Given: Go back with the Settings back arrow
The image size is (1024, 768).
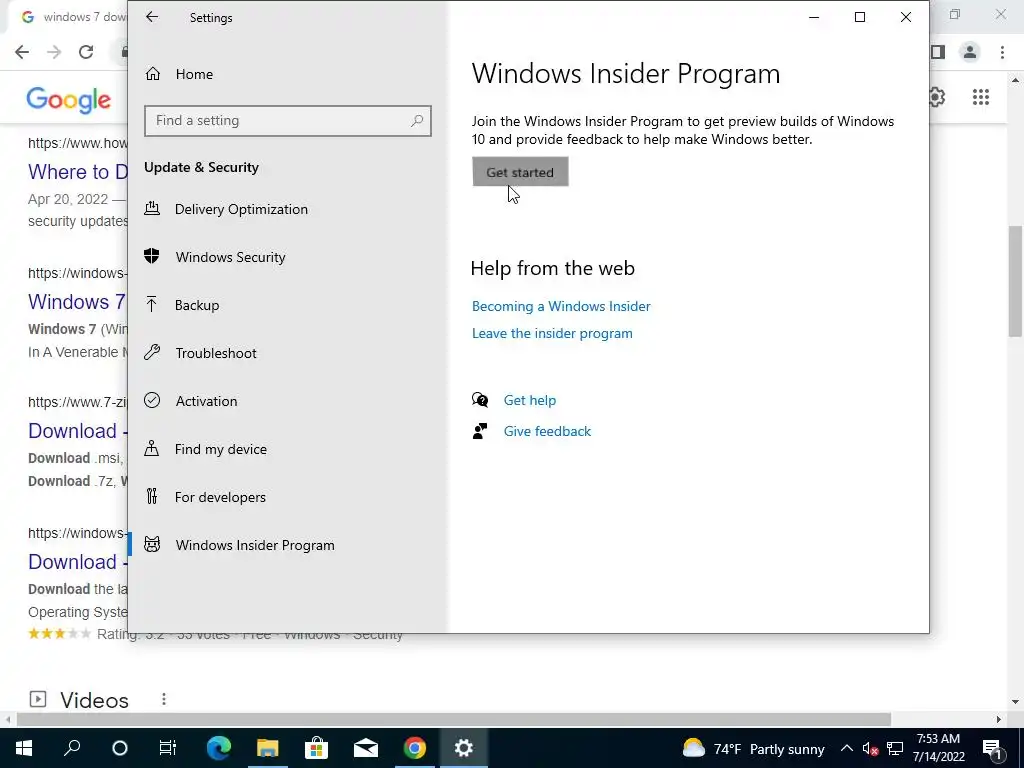Looking at the screenshot, I should [152, 17].
